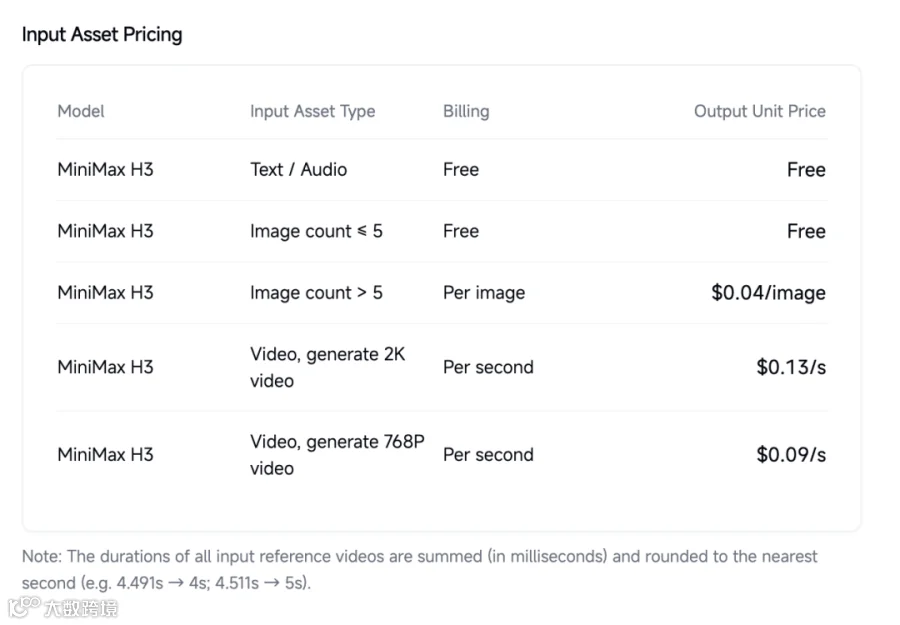Image resolution: width=900 pixels, height=625 pixels.
Task: Select the Model column header
Action: click(81, 111)
